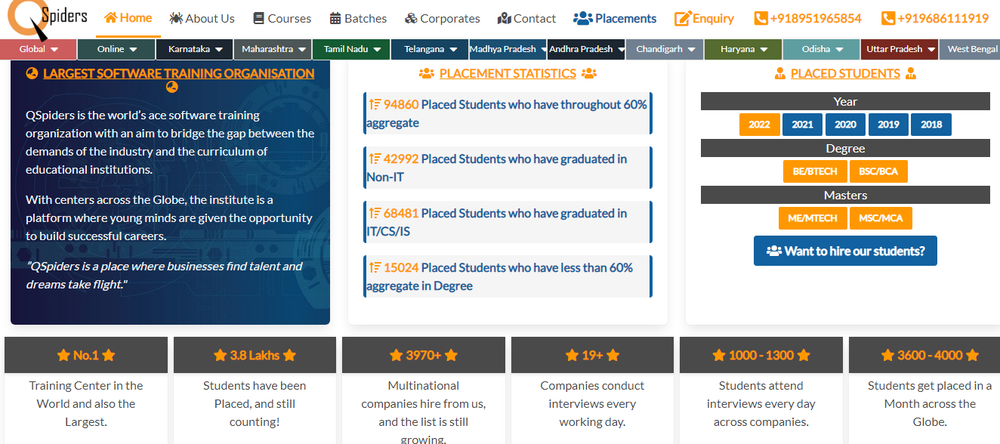This screenshot has width=1000, height=444.
Task: Click sort icon beside 15024 statistic
Action: click(374, 267)
